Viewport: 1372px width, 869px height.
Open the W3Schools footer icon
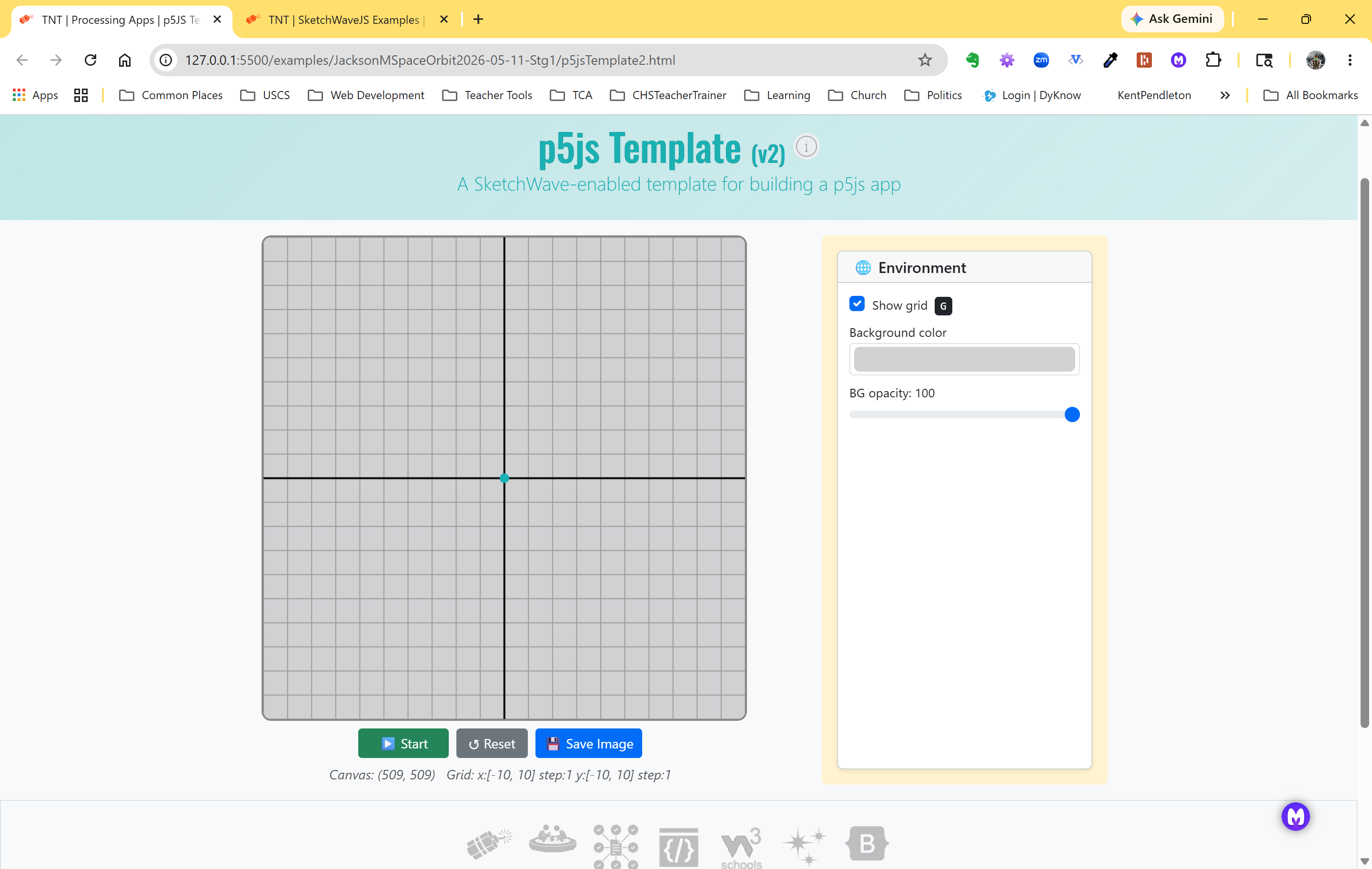click(741, 848)
